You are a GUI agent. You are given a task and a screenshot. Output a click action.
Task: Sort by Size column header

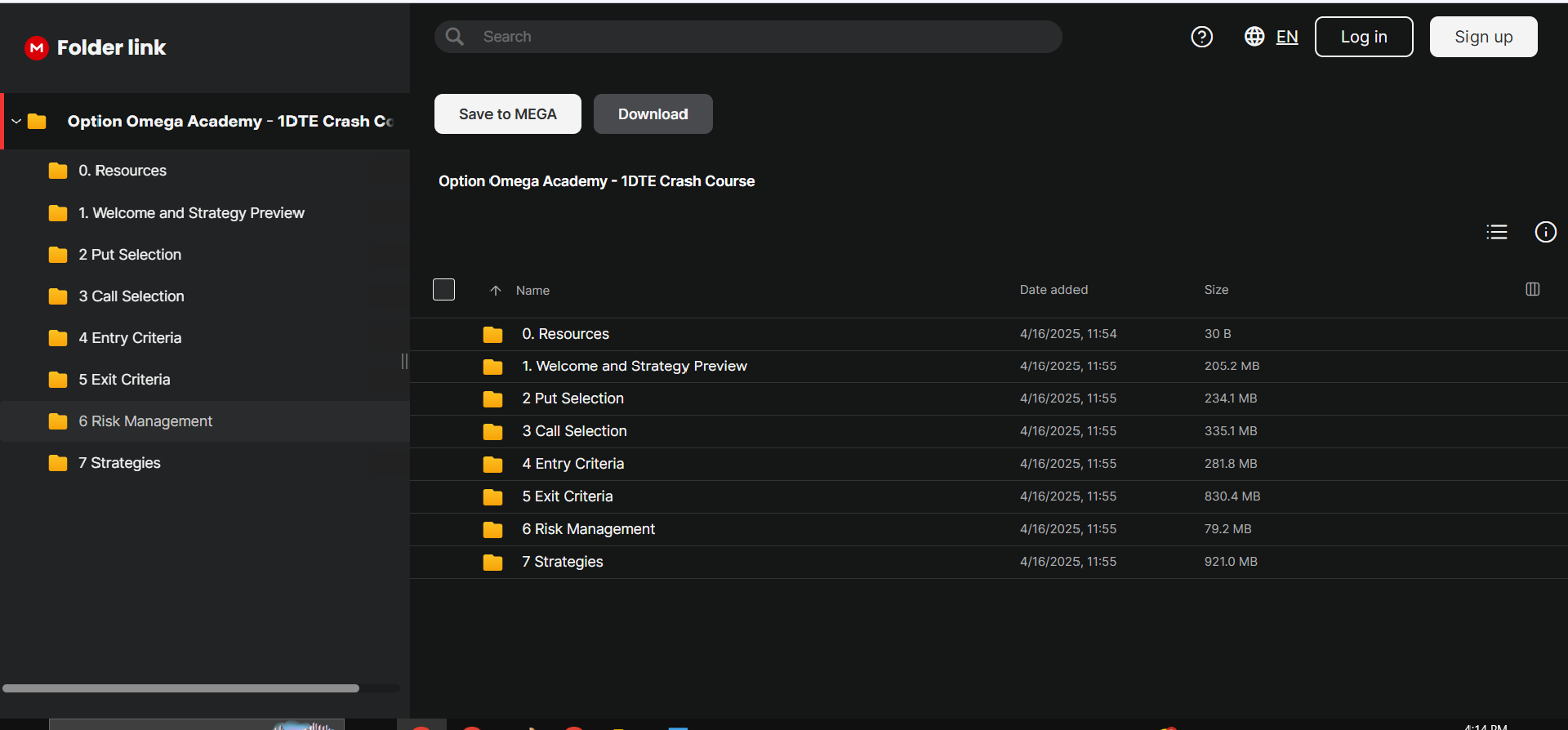click(x=1216, y=290)
